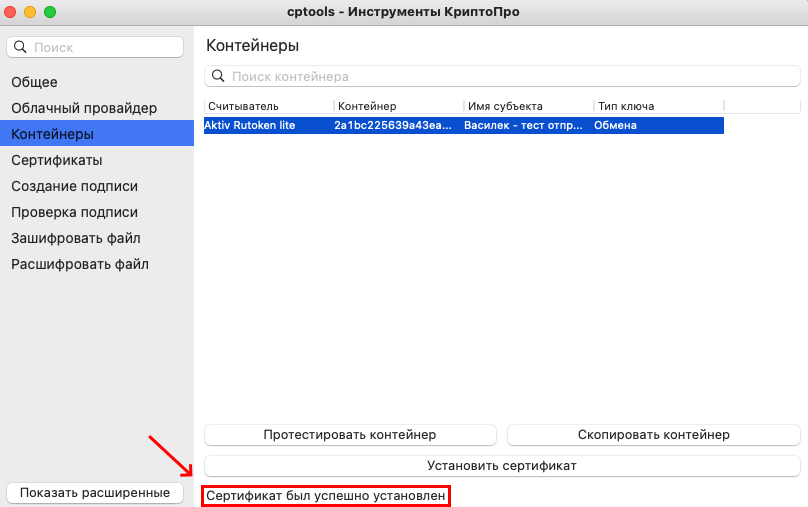
Task: Minimize the window with yellow button
Action: click(x=30, y=12)
